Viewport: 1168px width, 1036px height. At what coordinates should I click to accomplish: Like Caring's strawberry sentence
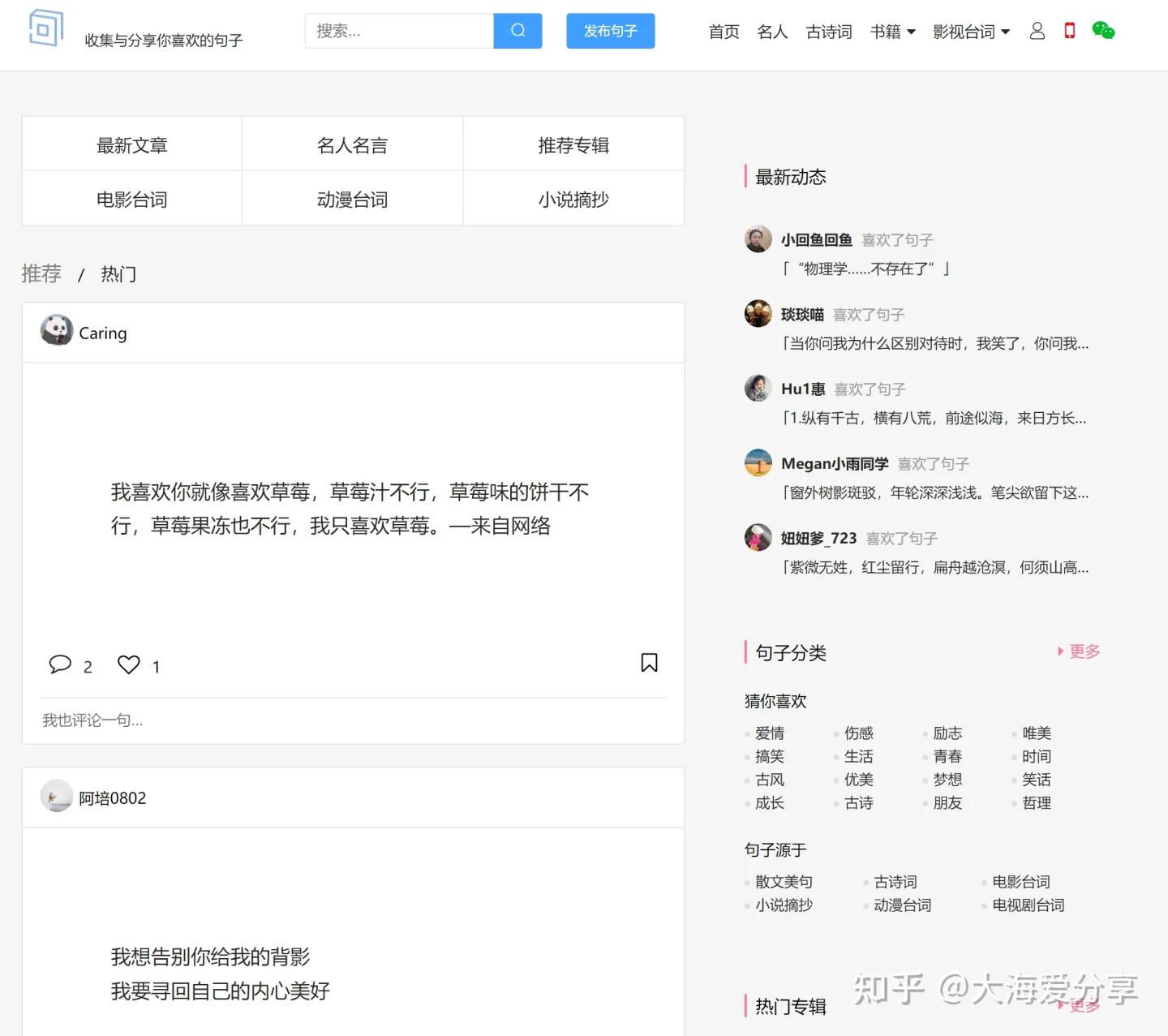pyautogui.click(x=127, y=664)
